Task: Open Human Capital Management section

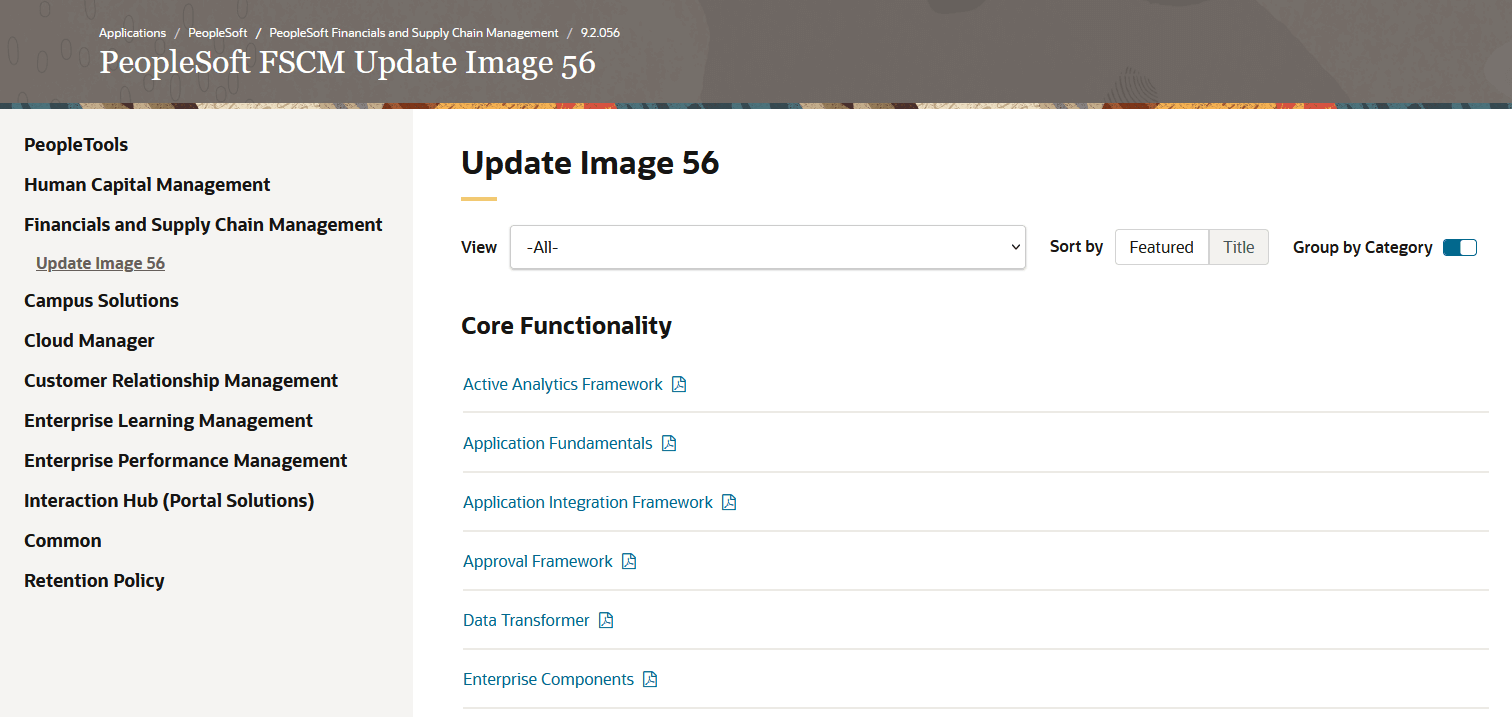Action: tap(147, 184)
